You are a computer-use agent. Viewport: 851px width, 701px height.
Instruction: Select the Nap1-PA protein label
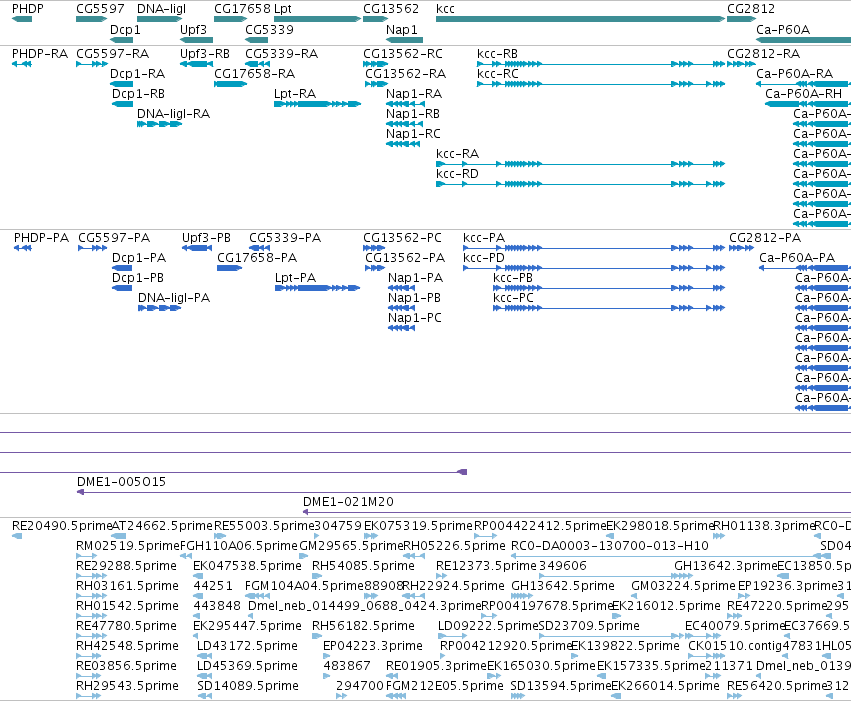(x=415, y=278)
